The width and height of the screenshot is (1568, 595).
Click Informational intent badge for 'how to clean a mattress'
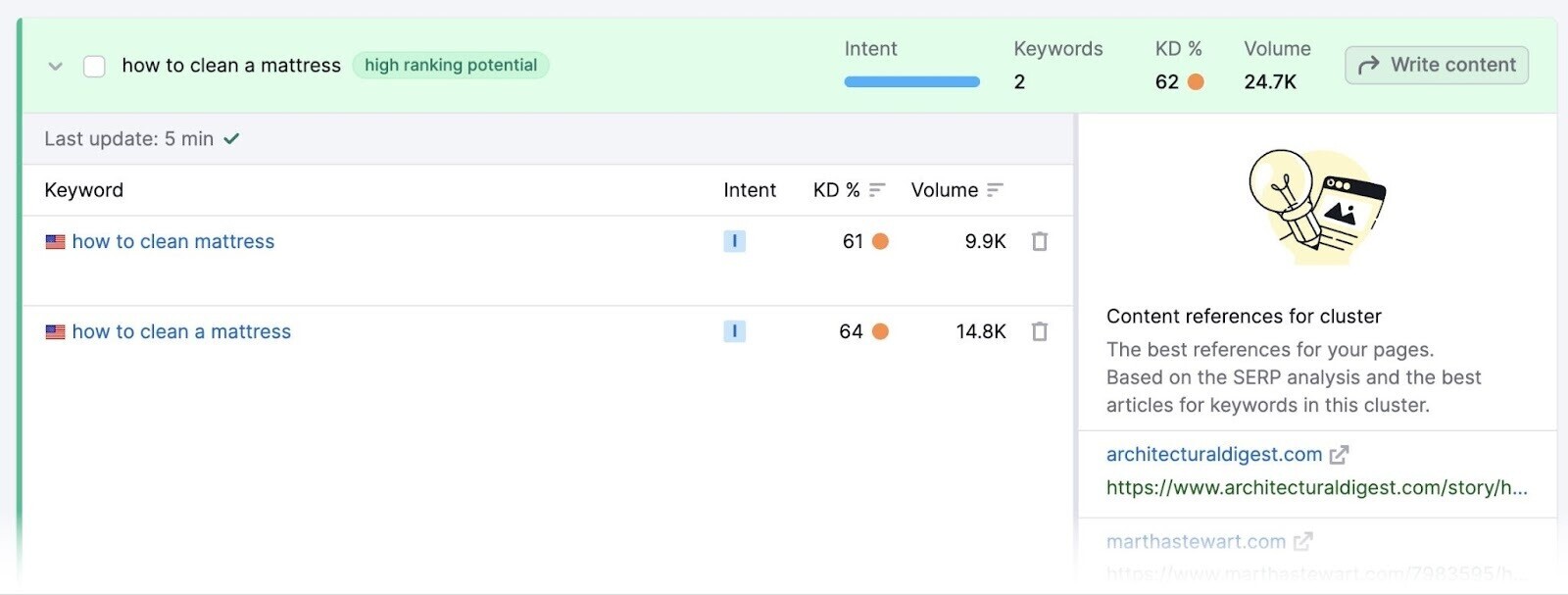pos(734,331)
